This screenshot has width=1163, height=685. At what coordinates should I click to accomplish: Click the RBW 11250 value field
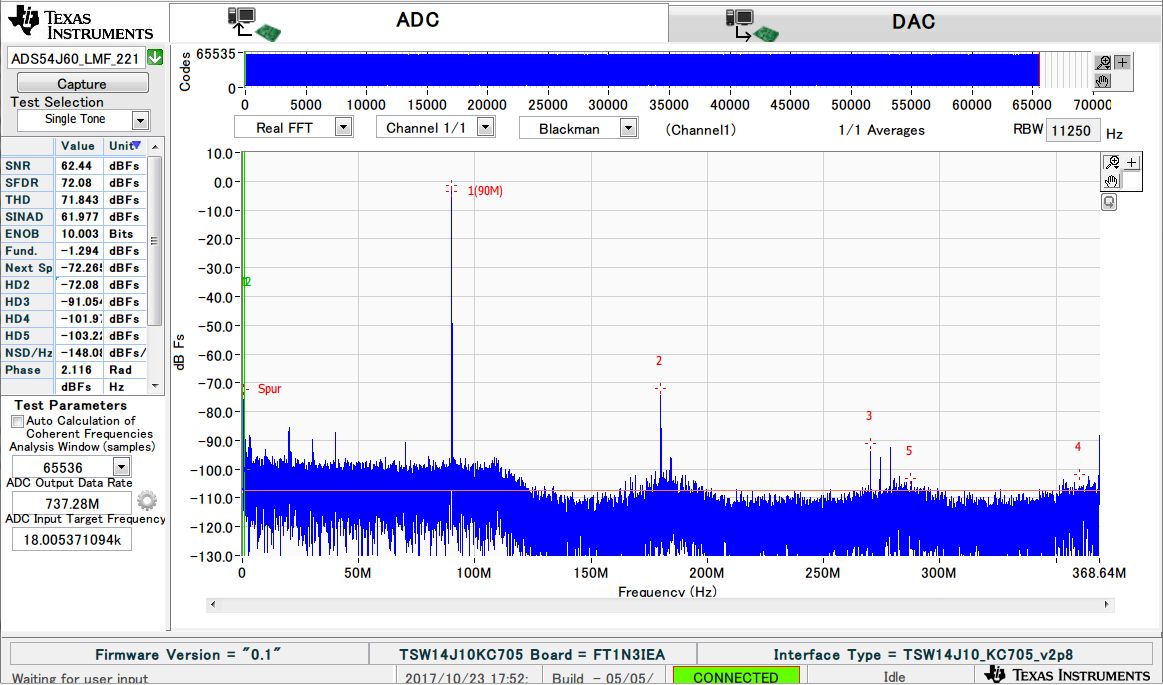(x=1072, y=130)
